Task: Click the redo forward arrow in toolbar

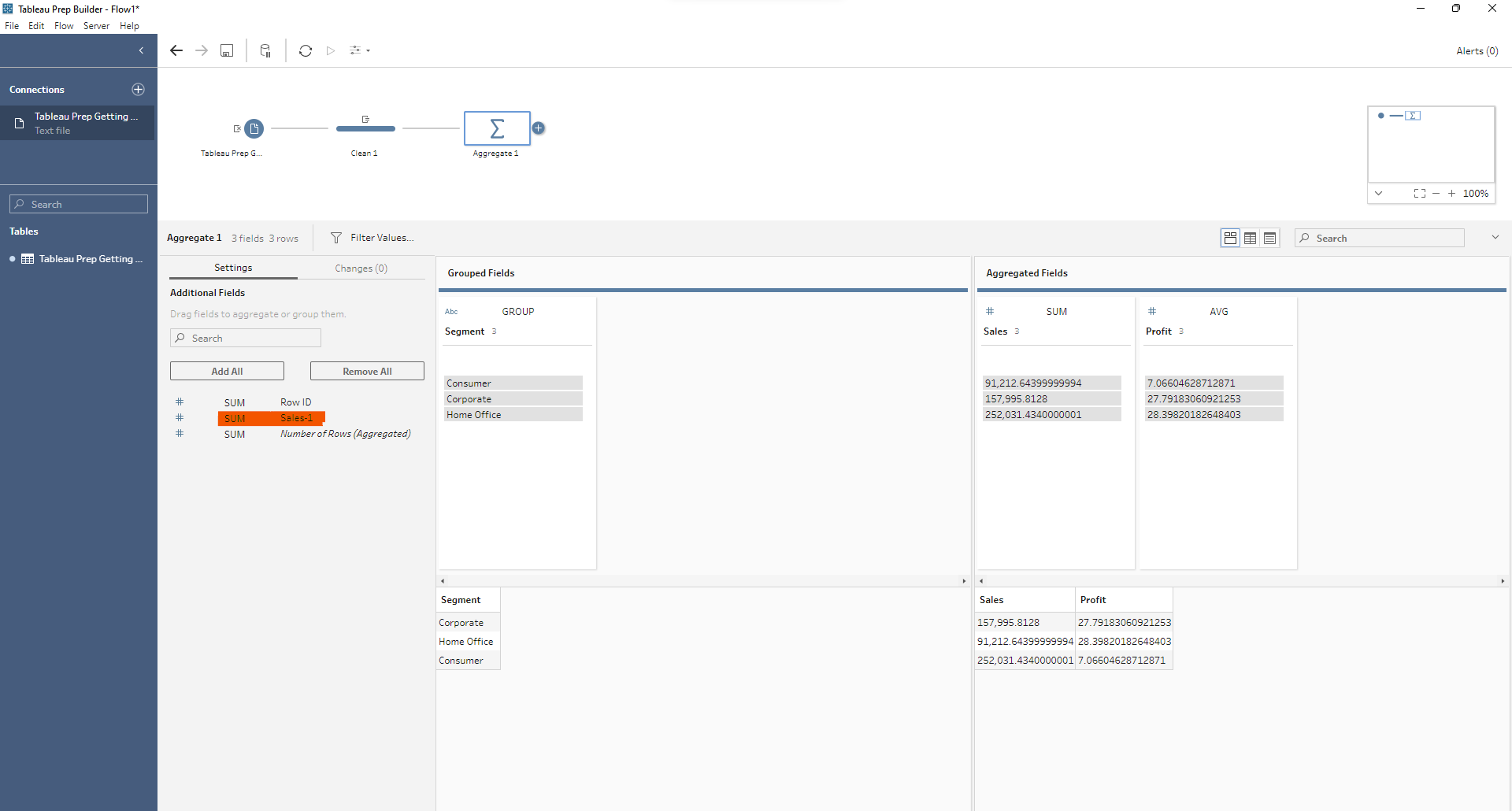Action: tap(202, 50)
